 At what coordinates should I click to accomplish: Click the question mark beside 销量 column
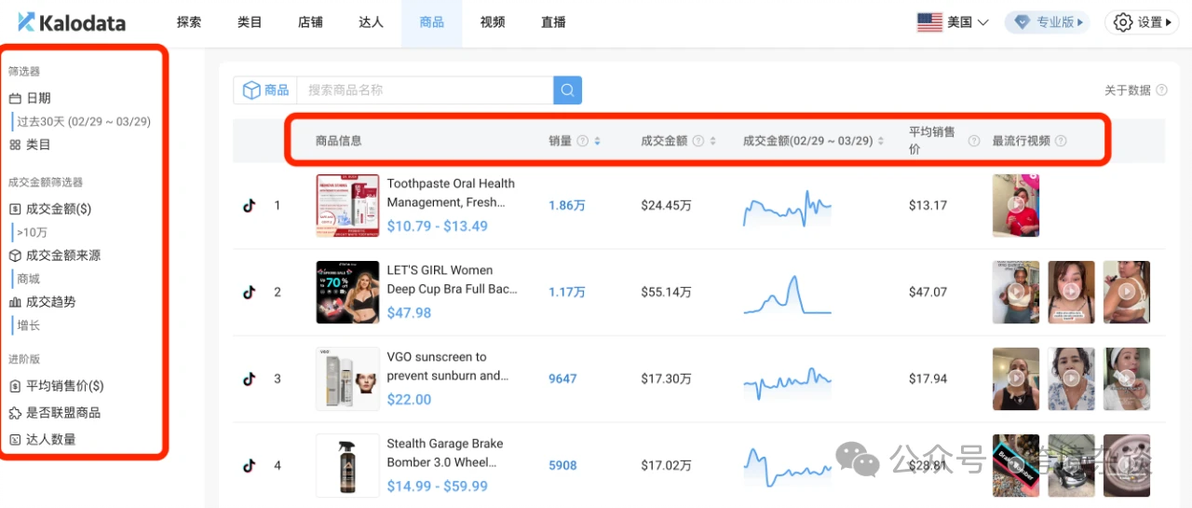[582, 141]
